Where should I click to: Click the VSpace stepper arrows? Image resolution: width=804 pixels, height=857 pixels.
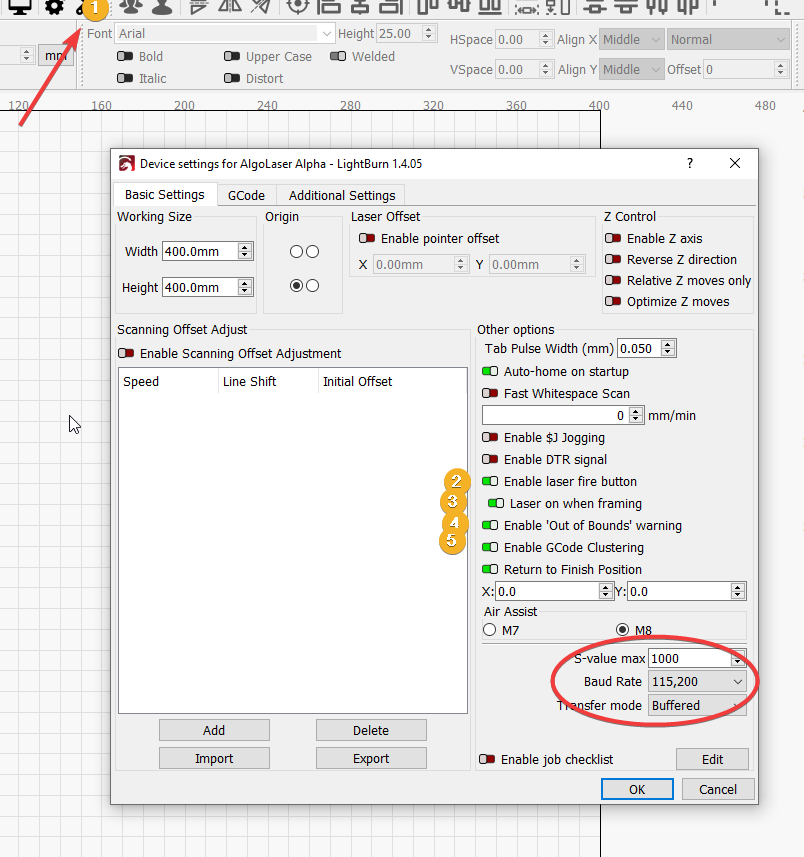pyautogui.click(x=545, y=69)
